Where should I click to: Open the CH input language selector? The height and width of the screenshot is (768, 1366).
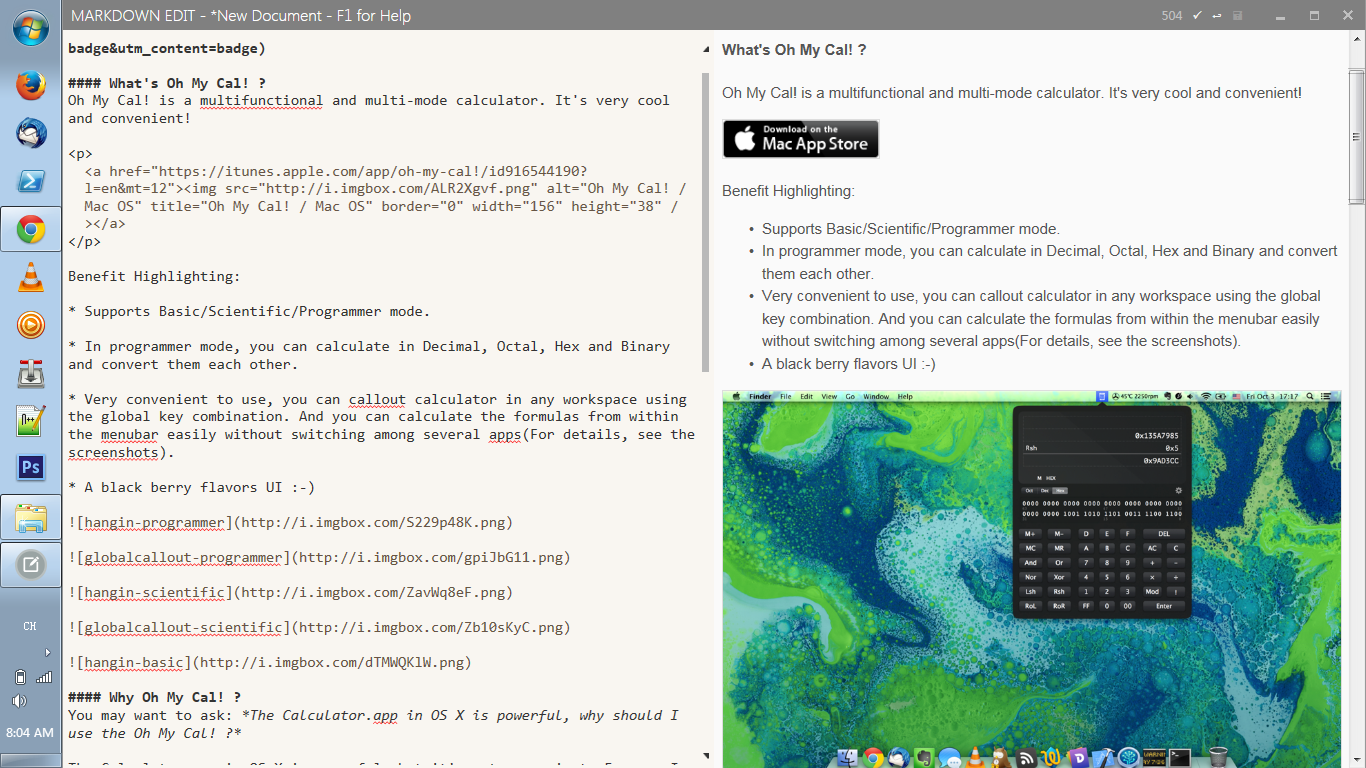[x=30, y=626]
